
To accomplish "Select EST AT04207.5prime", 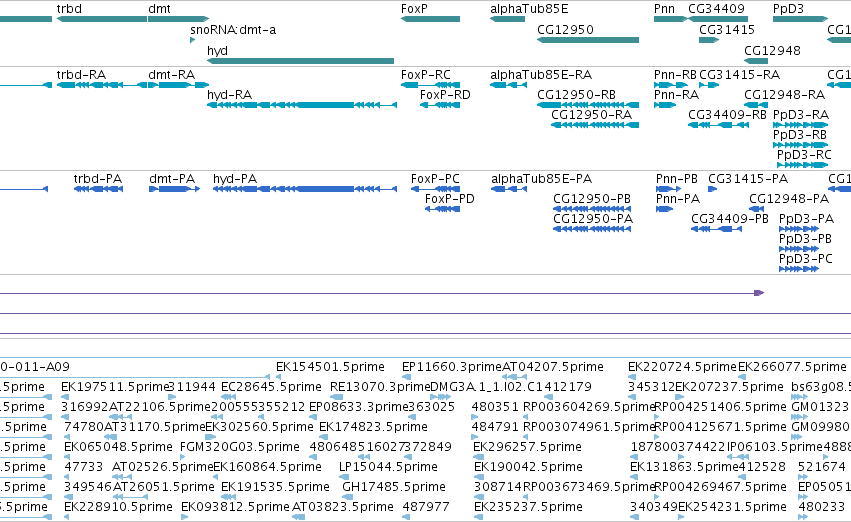I will (x=552, y=367).
